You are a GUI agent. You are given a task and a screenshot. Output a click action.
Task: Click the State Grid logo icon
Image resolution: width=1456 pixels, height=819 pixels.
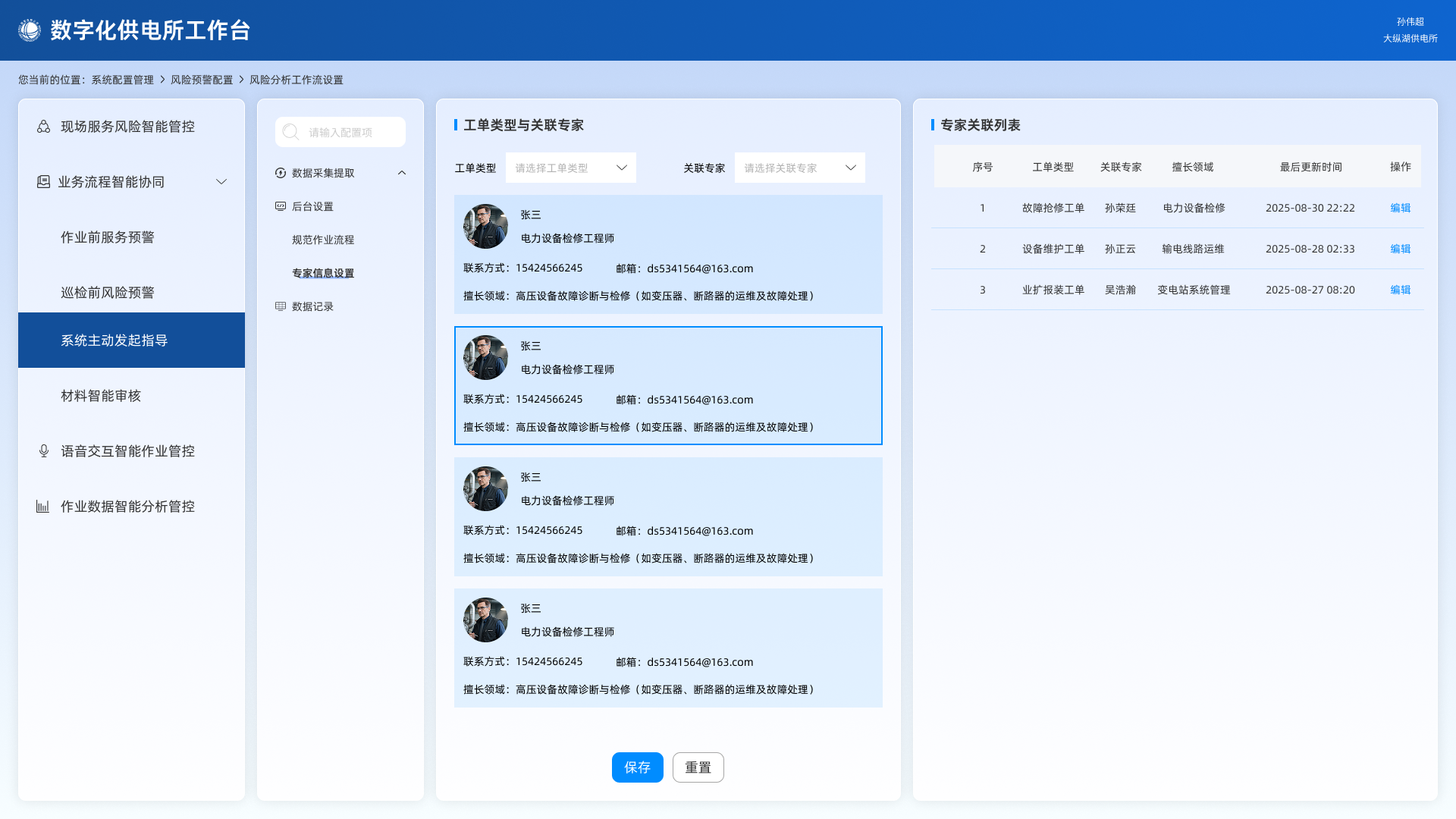pos(30,30)
